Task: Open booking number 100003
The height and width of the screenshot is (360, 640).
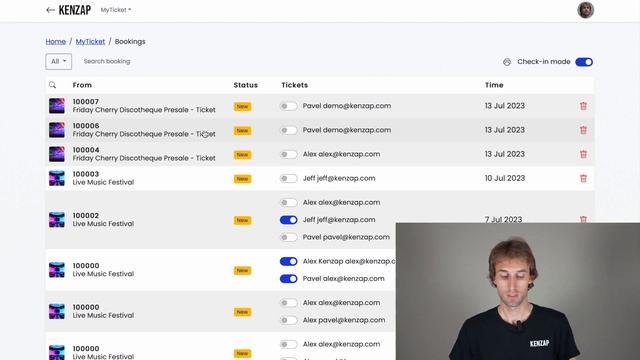Action: (x=86, y=174)
